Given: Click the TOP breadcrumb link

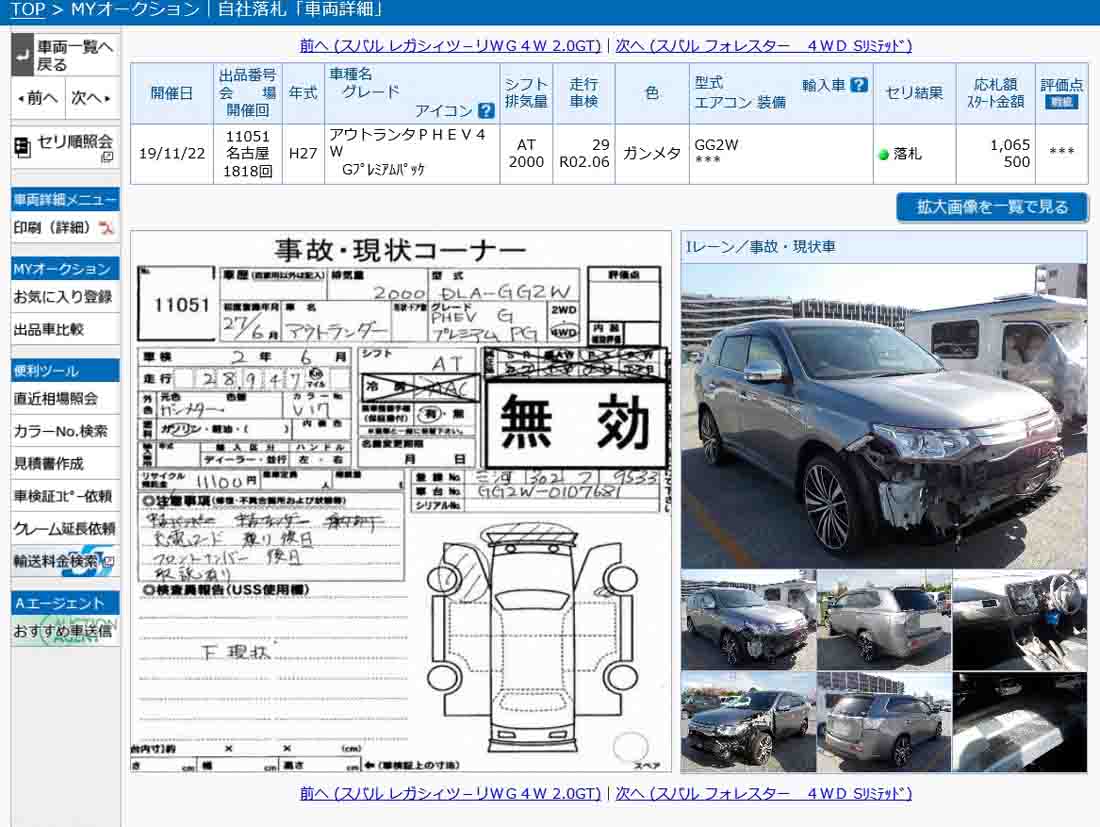Looking at the screenshot, I should (x=28, y=9).
